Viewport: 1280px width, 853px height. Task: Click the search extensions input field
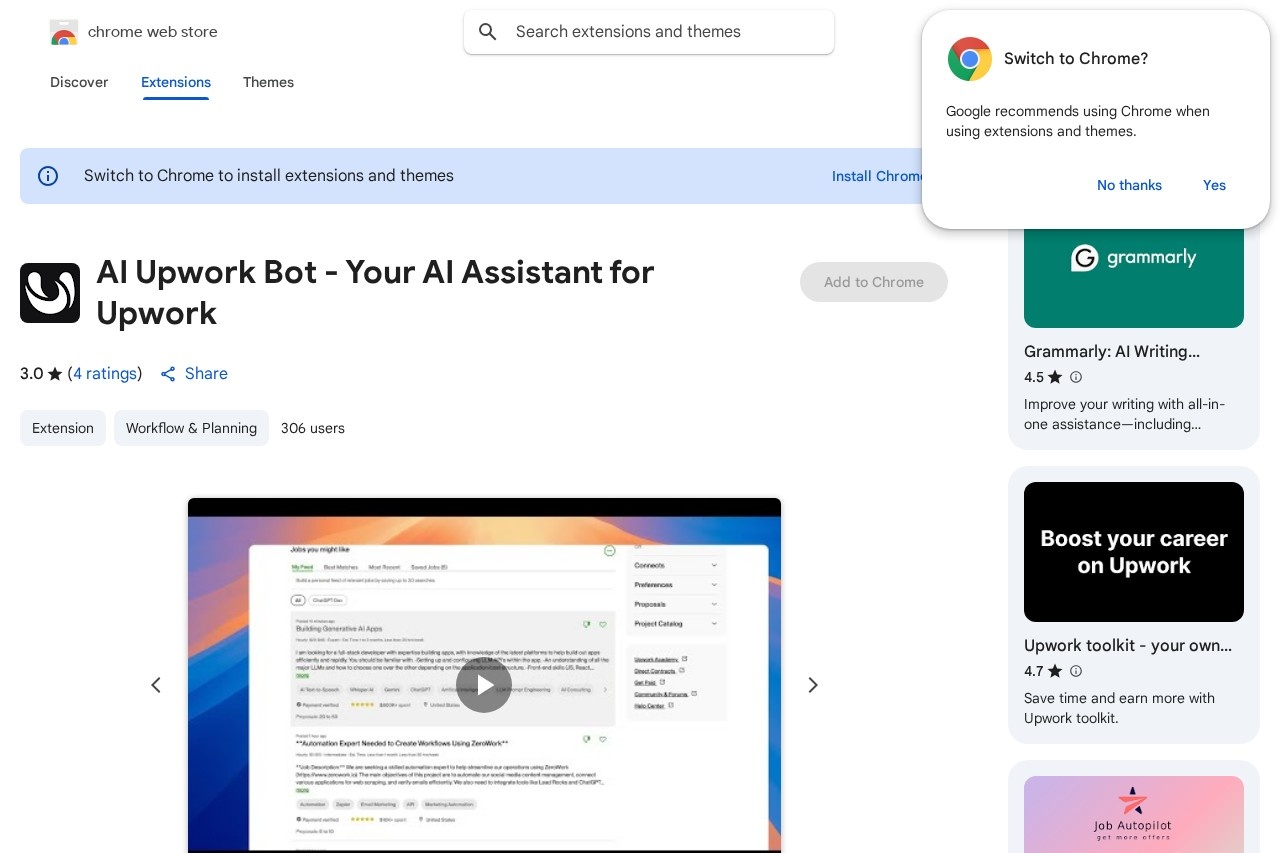click(648, 31)
